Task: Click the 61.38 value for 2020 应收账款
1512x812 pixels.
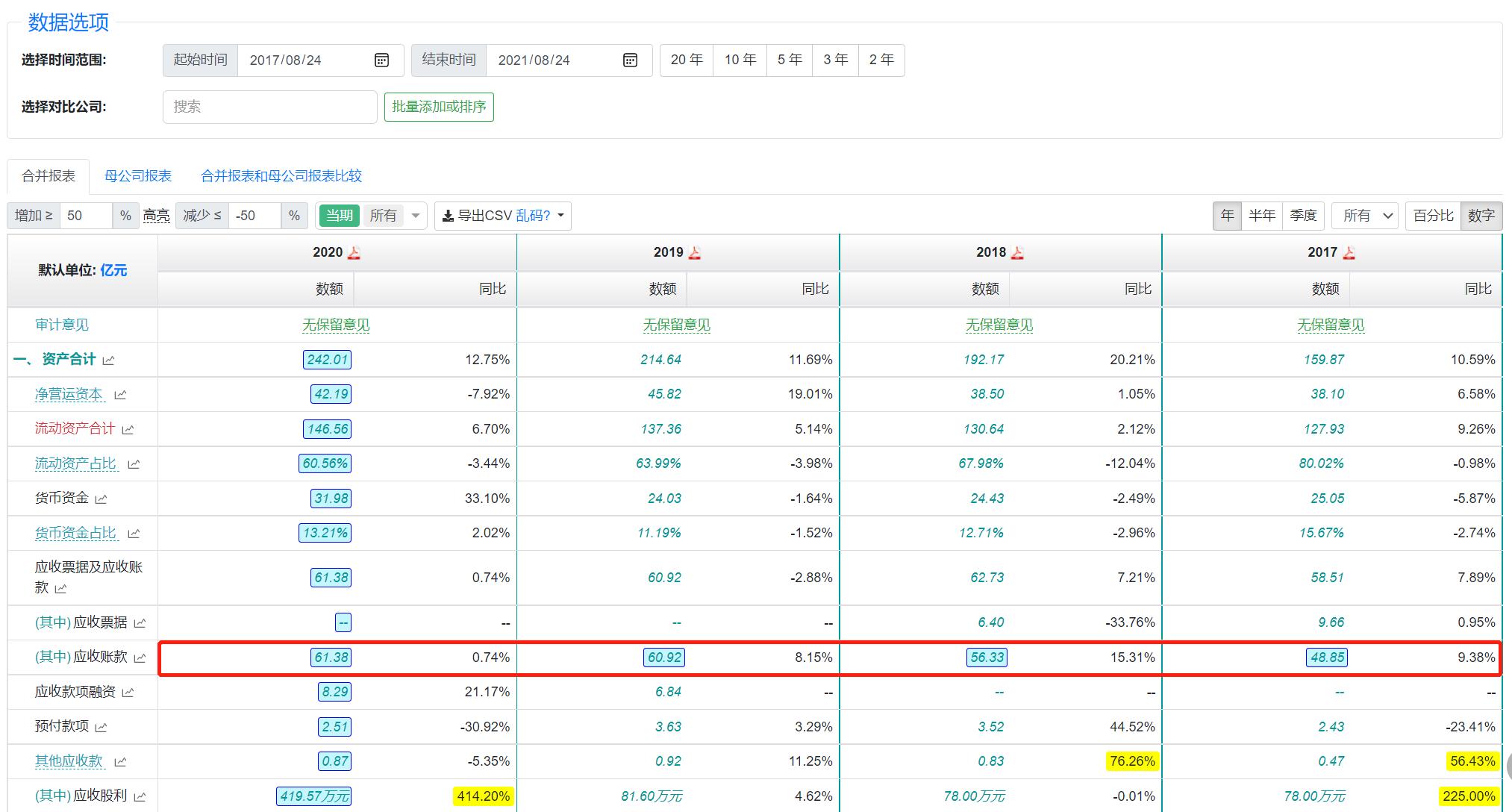Action: [x=331, y=658]
